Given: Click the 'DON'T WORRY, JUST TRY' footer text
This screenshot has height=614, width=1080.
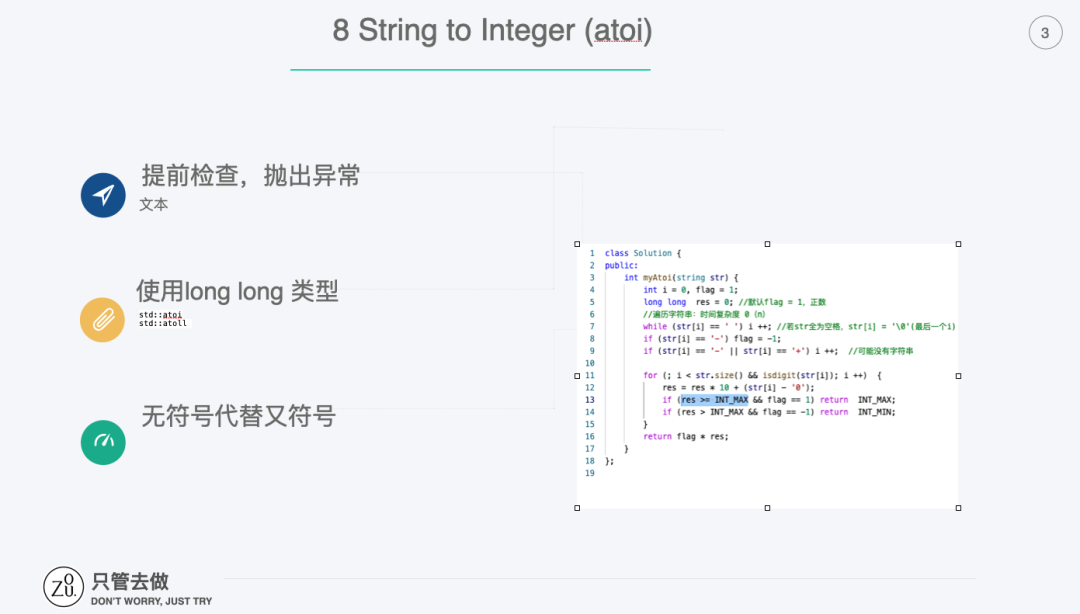Looking at the screenshot, I should 152,602.
